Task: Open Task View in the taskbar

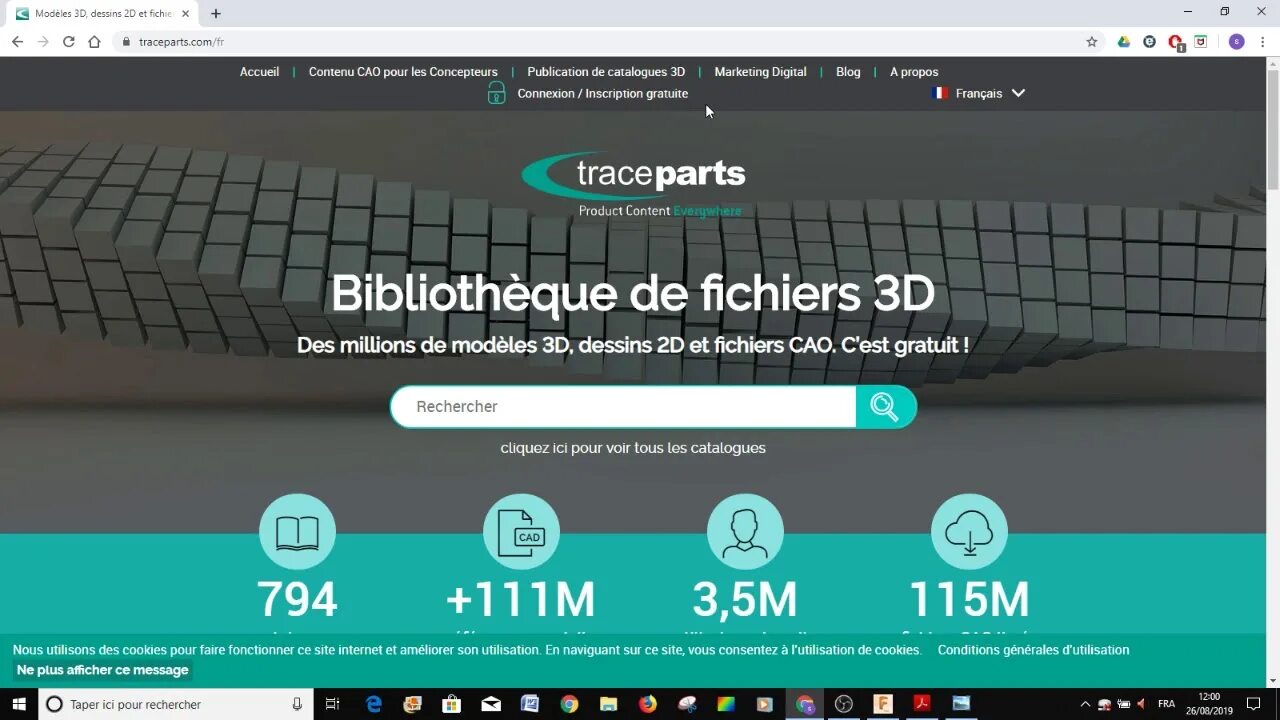Action: [333, 704]
